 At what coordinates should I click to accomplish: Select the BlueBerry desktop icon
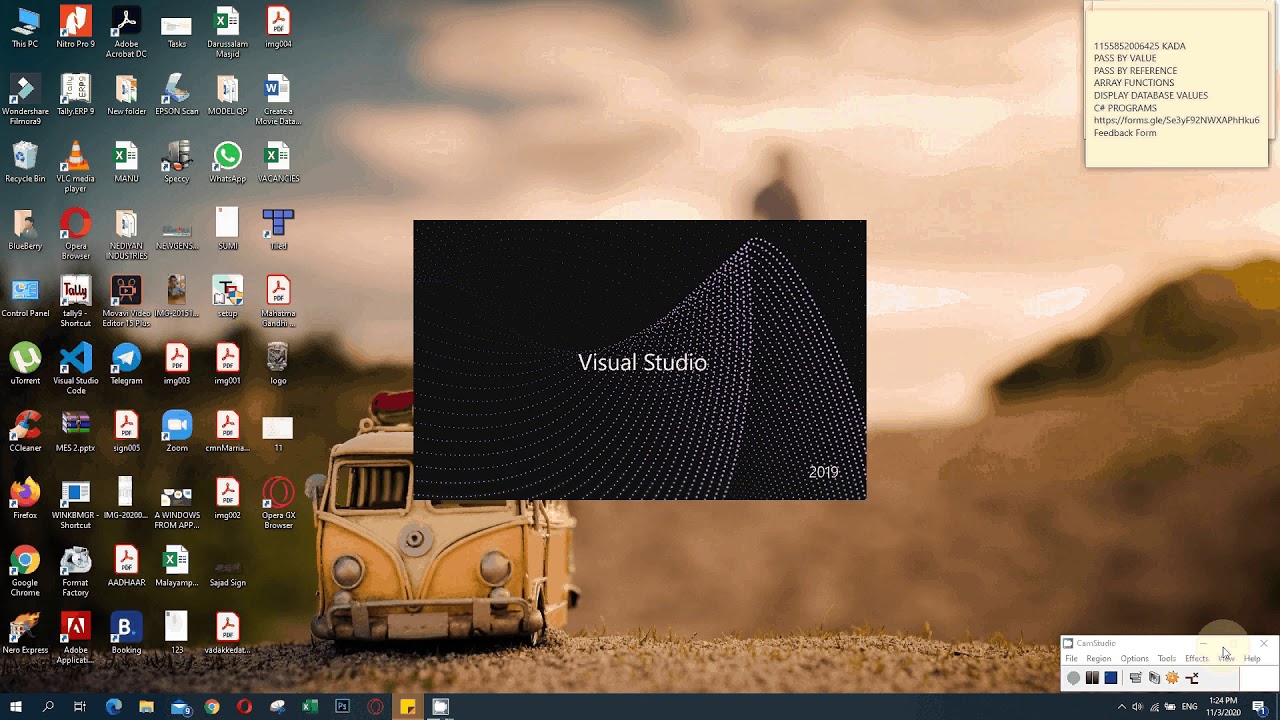pyautogui.click(x=25, y=229)
